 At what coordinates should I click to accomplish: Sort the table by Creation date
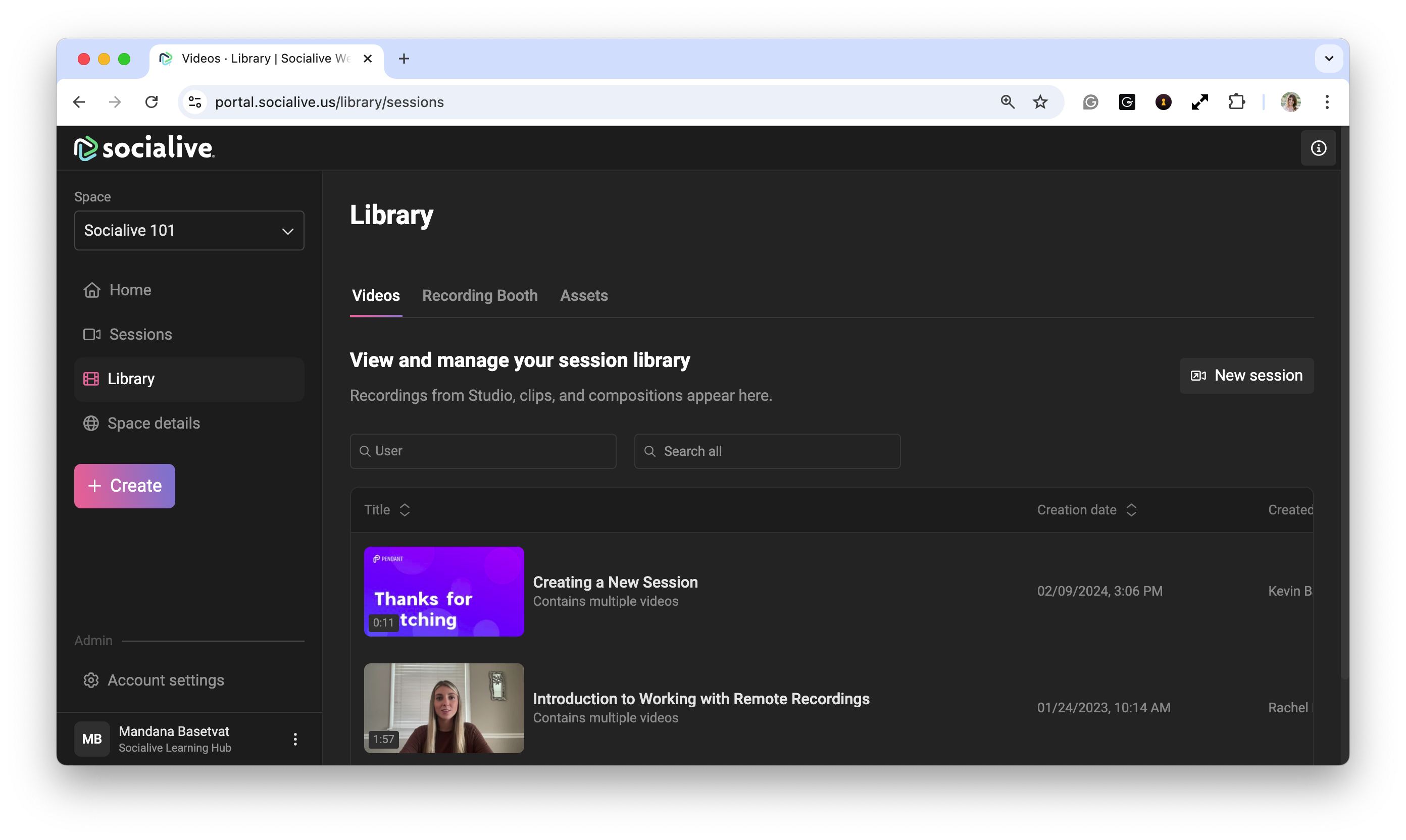point(1131,510)
